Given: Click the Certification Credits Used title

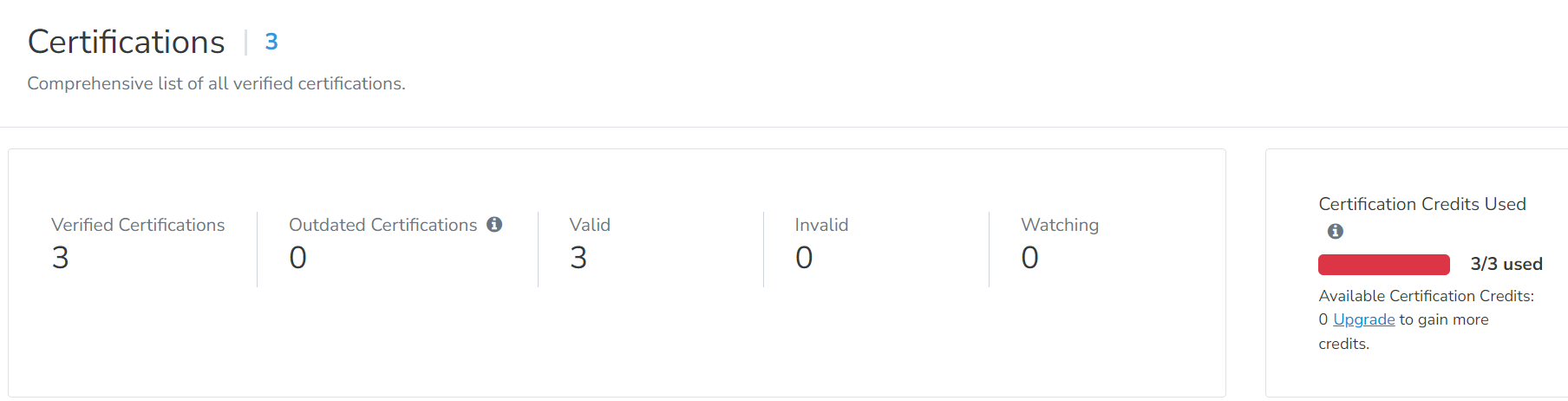Looking at the screenshot, I should pyautogui.click(x=1421, y=204).
